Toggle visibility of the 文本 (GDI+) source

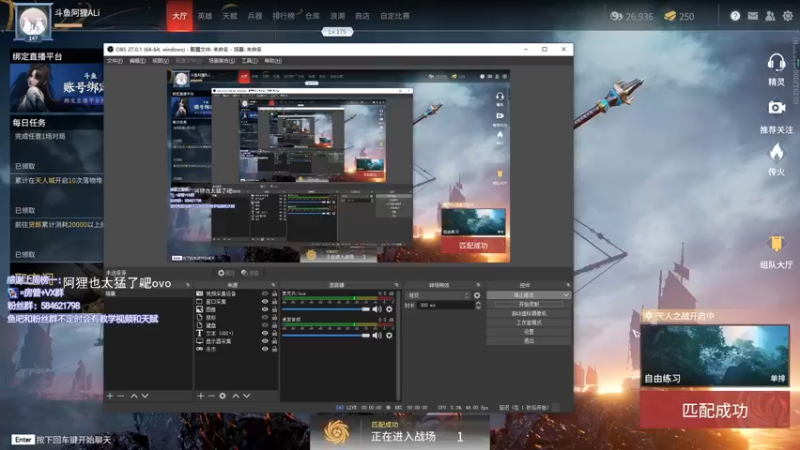(x=265, y=333)
